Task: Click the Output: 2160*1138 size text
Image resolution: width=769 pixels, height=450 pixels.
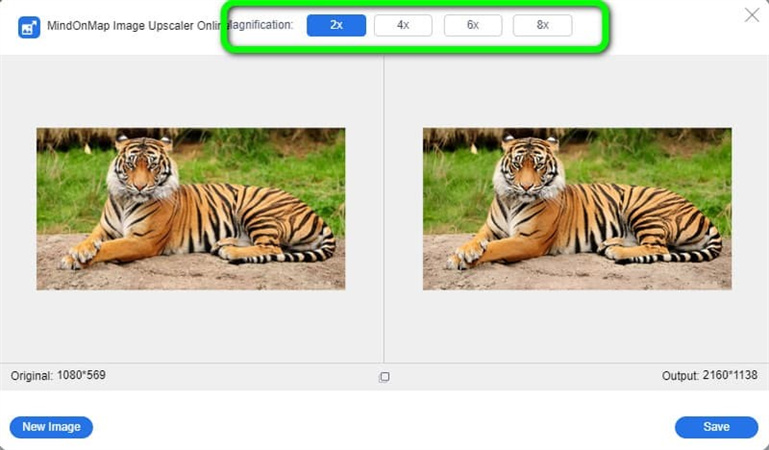Action: coord(710,375)
